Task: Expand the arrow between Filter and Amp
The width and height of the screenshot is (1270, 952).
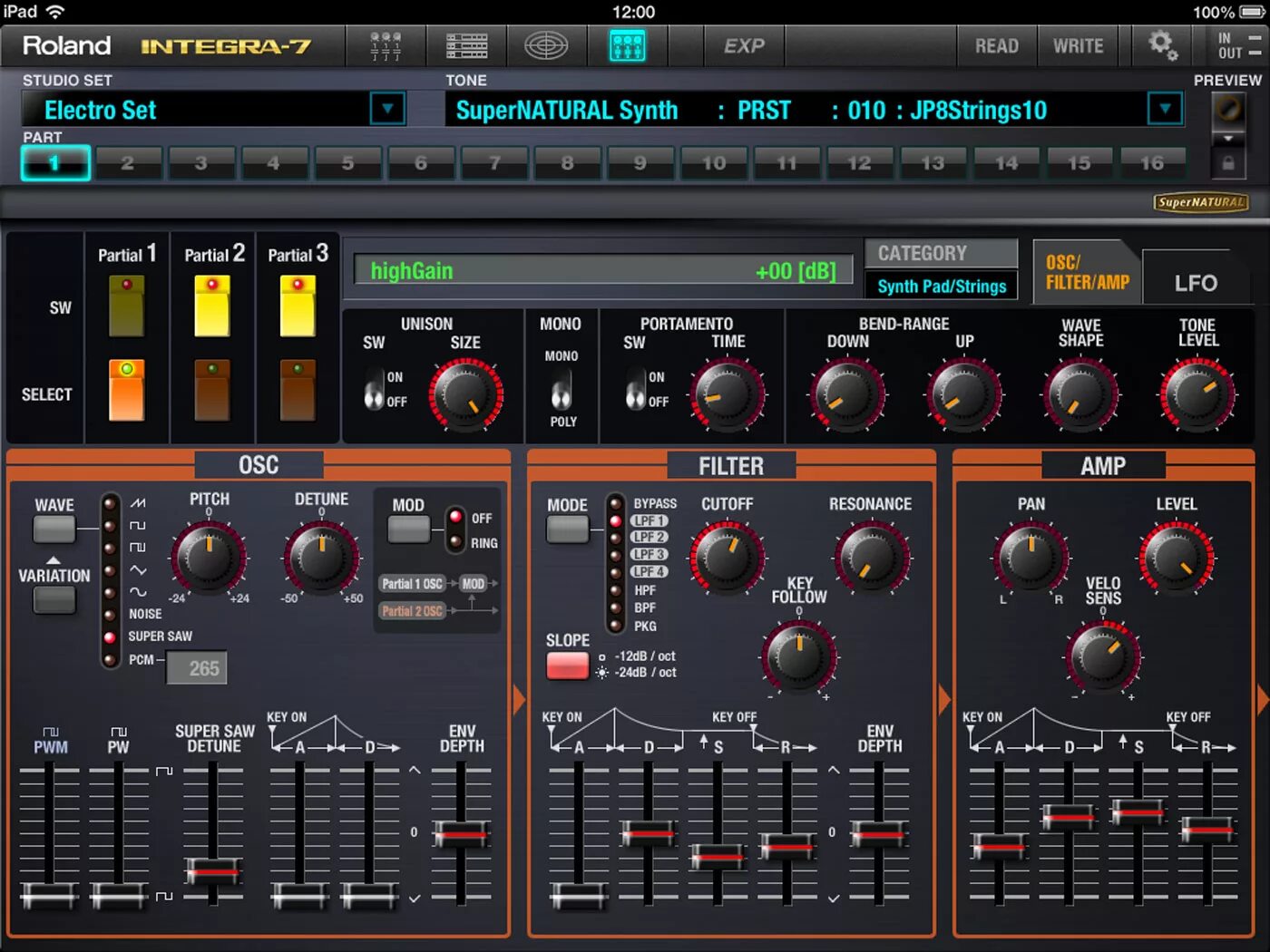Action: [944, 699]
